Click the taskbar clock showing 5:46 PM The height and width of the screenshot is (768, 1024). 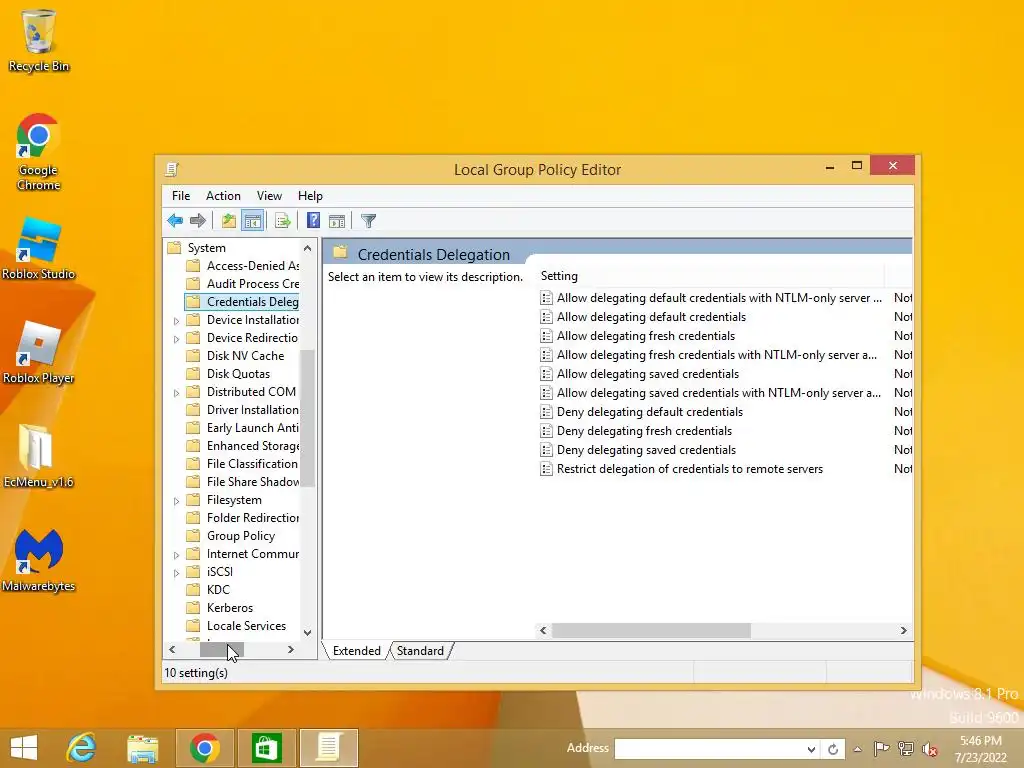point(981,749)
